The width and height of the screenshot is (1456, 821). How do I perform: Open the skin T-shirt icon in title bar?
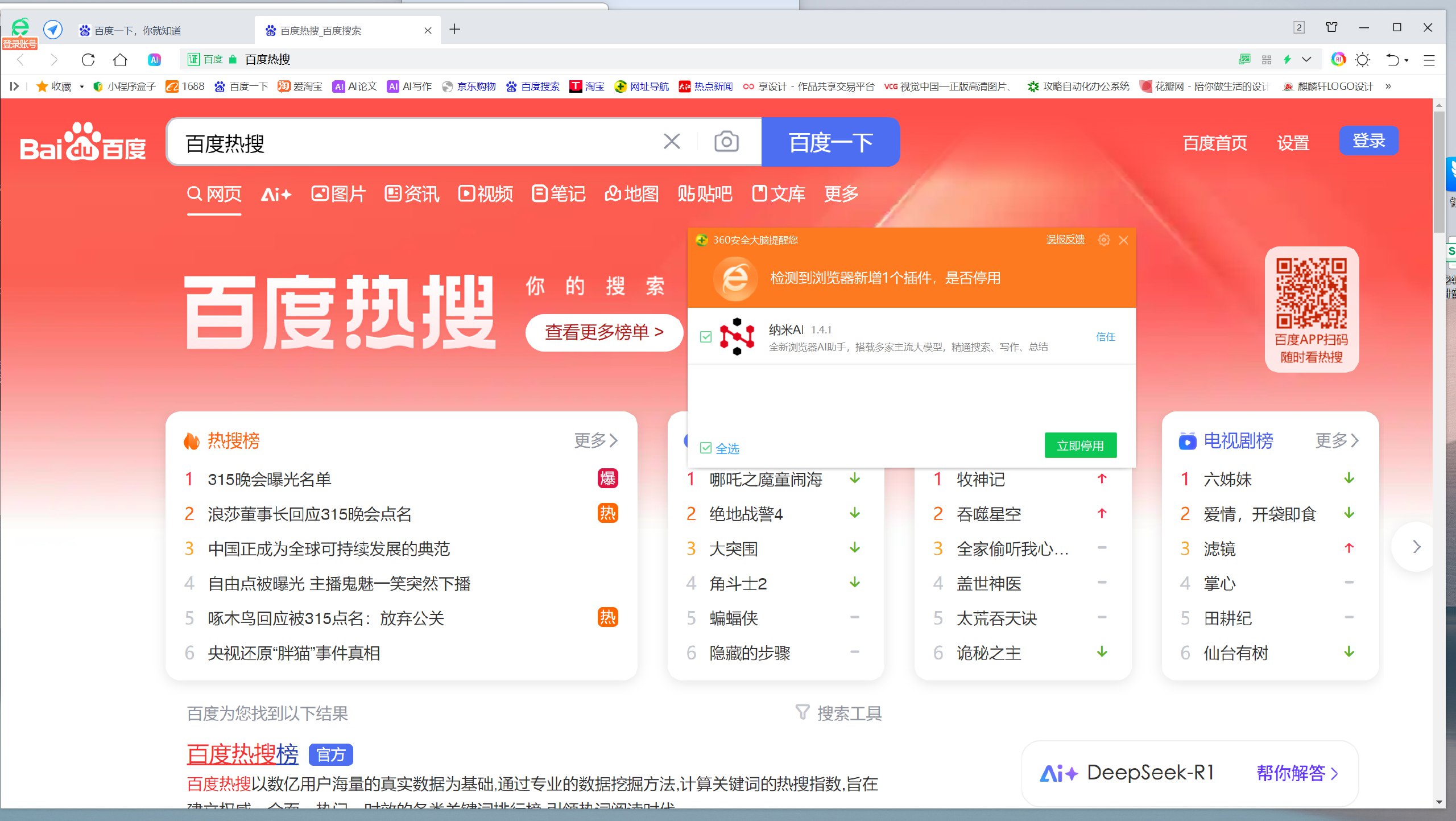click(1331, 27)
